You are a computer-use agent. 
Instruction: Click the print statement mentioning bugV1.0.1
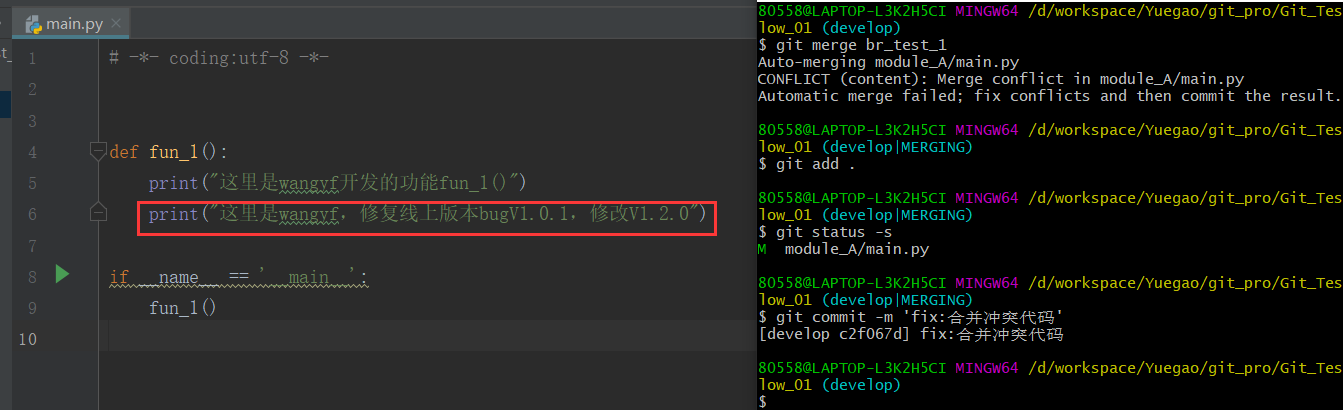(x=428, y=214)
